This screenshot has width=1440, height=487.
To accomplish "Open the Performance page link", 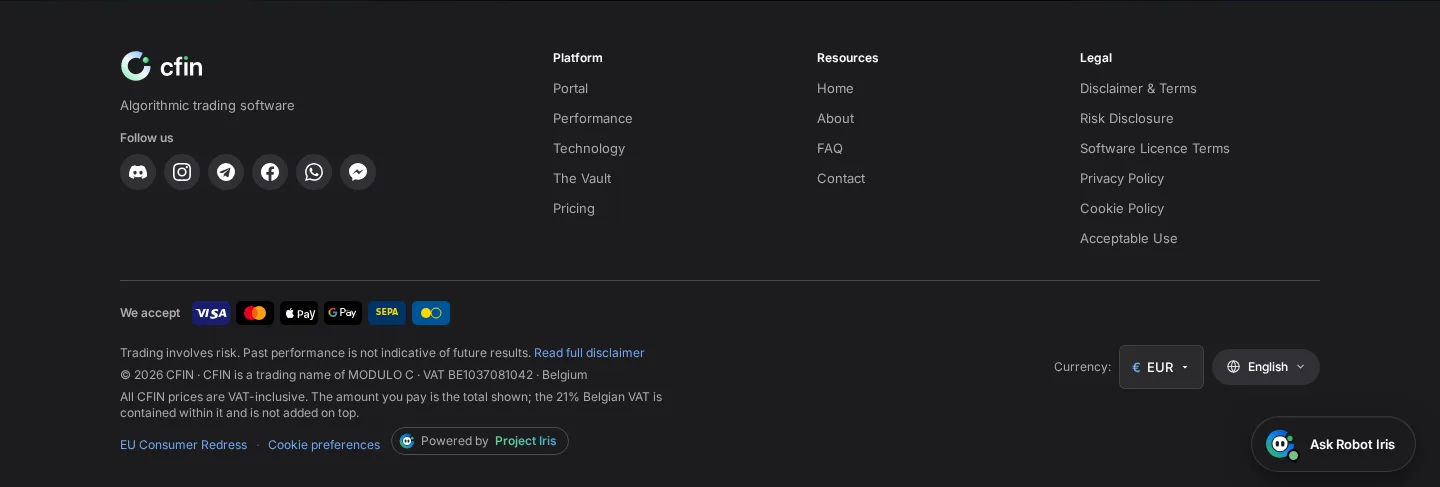I will click(x=593, y=118).
